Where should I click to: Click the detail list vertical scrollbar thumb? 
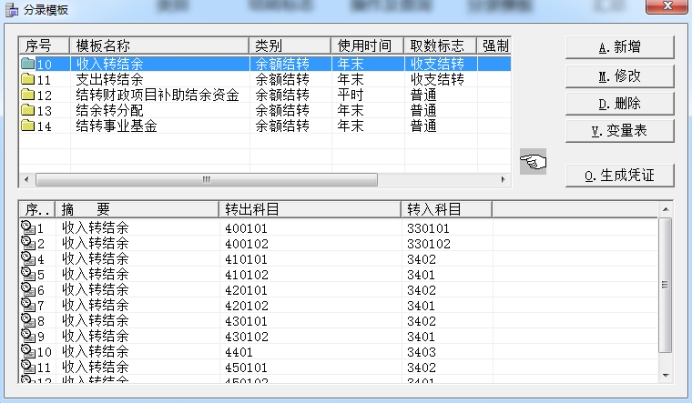point(665,285)
